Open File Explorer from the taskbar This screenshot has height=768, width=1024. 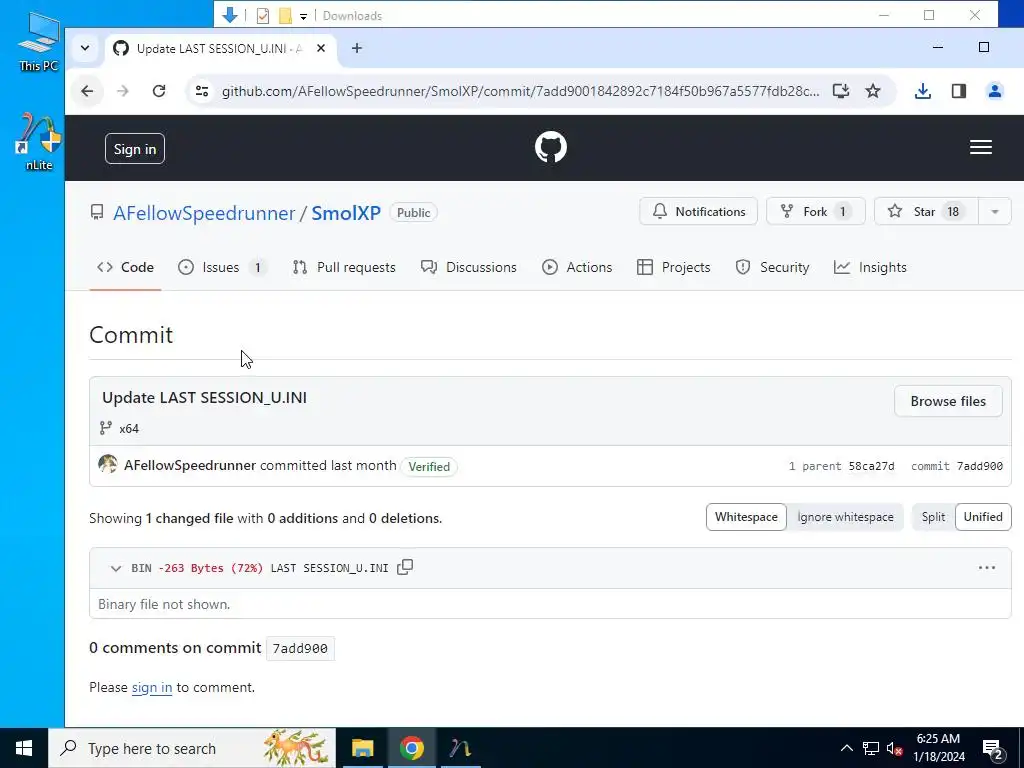(x=362, y=748)
